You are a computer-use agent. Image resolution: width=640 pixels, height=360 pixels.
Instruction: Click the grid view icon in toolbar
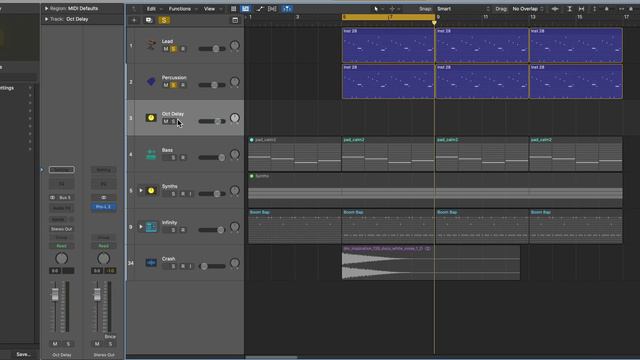click(233, 9)
